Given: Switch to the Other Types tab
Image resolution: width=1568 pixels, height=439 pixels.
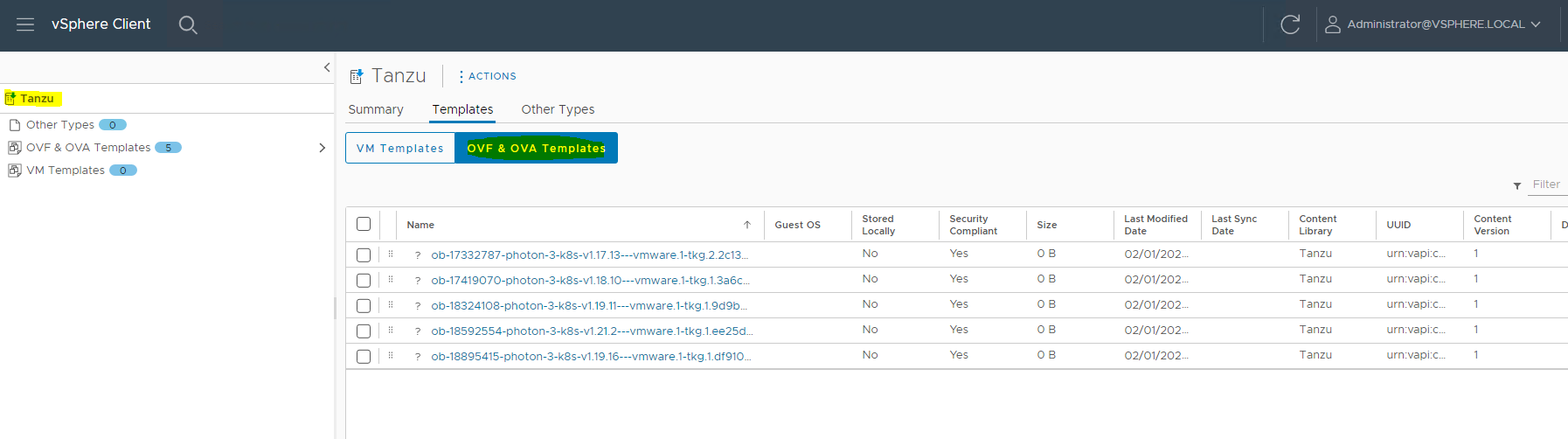Looking at the screenshot, I should 558,109.
